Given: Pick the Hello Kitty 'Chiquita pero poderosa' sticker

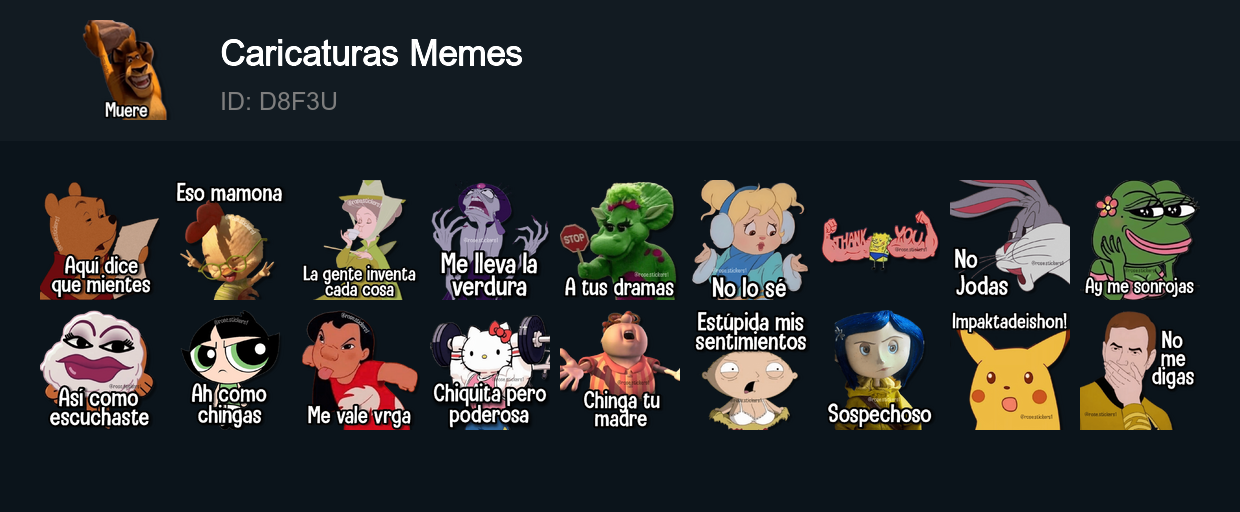Looking at the screenshot, I should click(x=490, y=370).
